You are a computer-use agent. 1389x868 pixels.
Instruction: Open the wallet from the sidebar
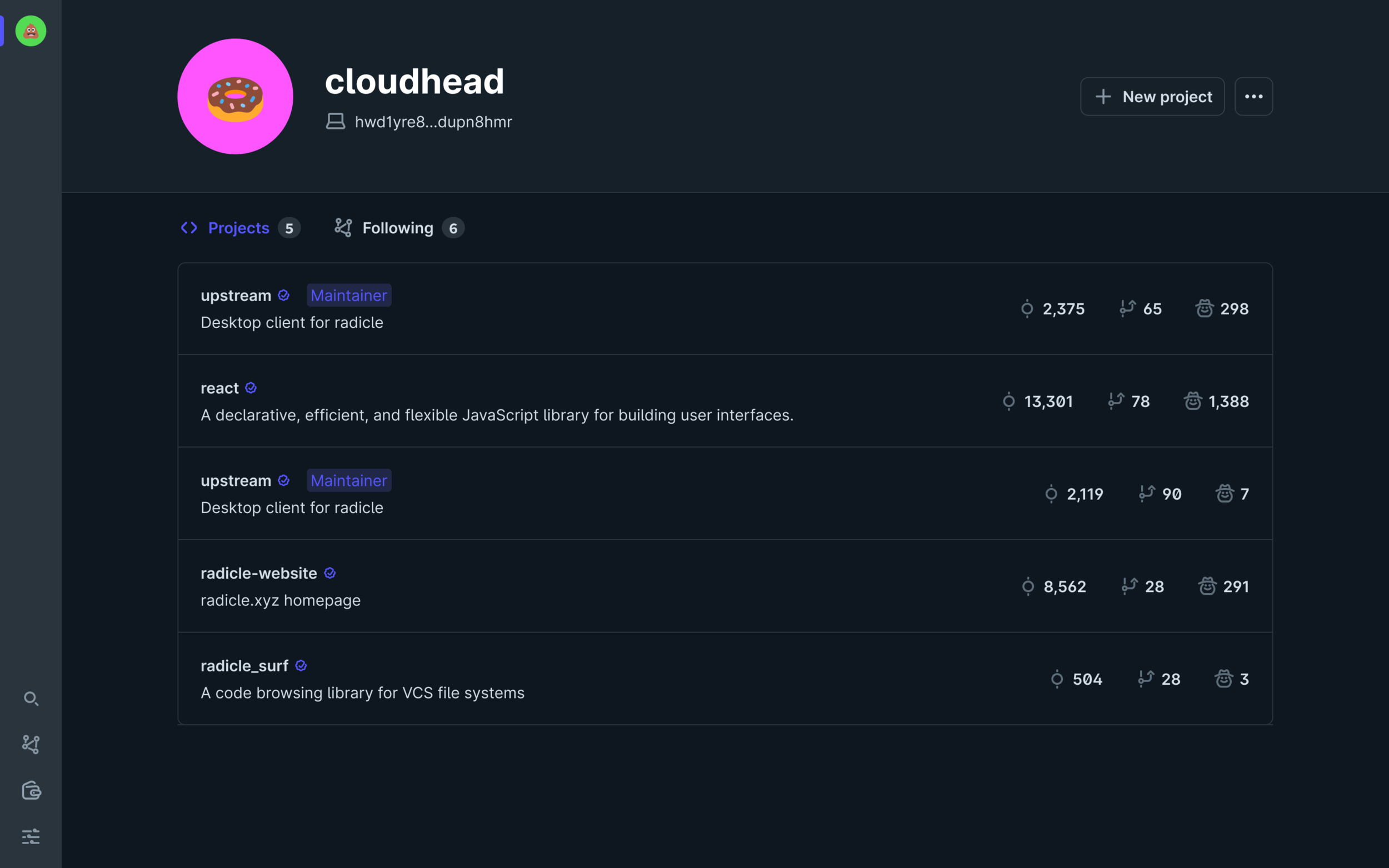tap(31, 790)
